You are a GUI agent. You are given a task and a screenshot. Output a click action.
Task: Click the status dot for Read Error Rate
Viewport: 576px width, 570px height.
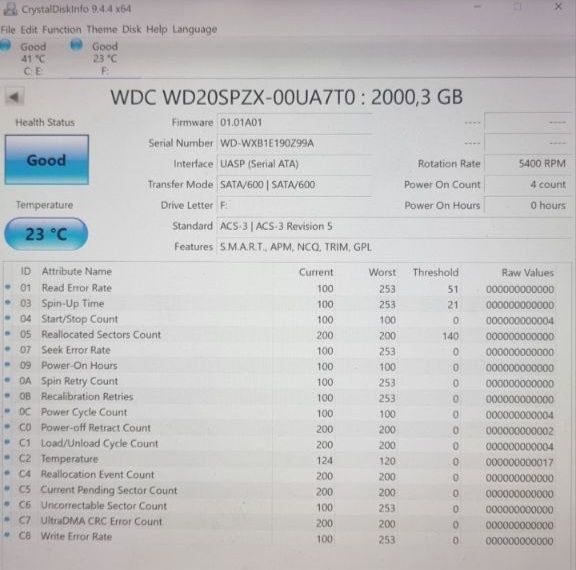point(7,287)
